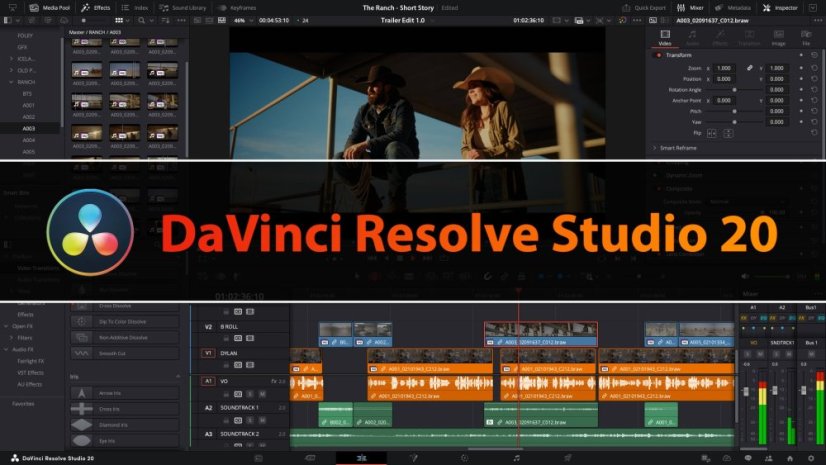Expand the KEELA... bin folder
Image resolution: width=826 pixels, height=465 pixels.
coord(11,58)
